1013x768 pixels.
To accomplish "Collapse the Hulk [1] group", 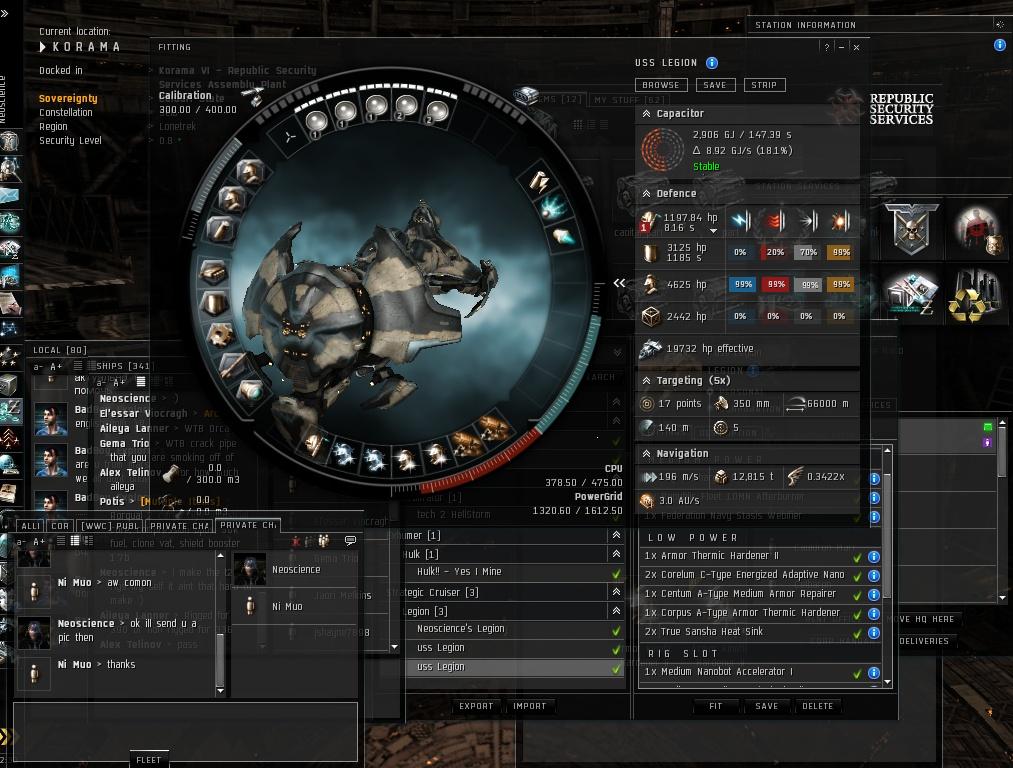I will coord(616,554).
